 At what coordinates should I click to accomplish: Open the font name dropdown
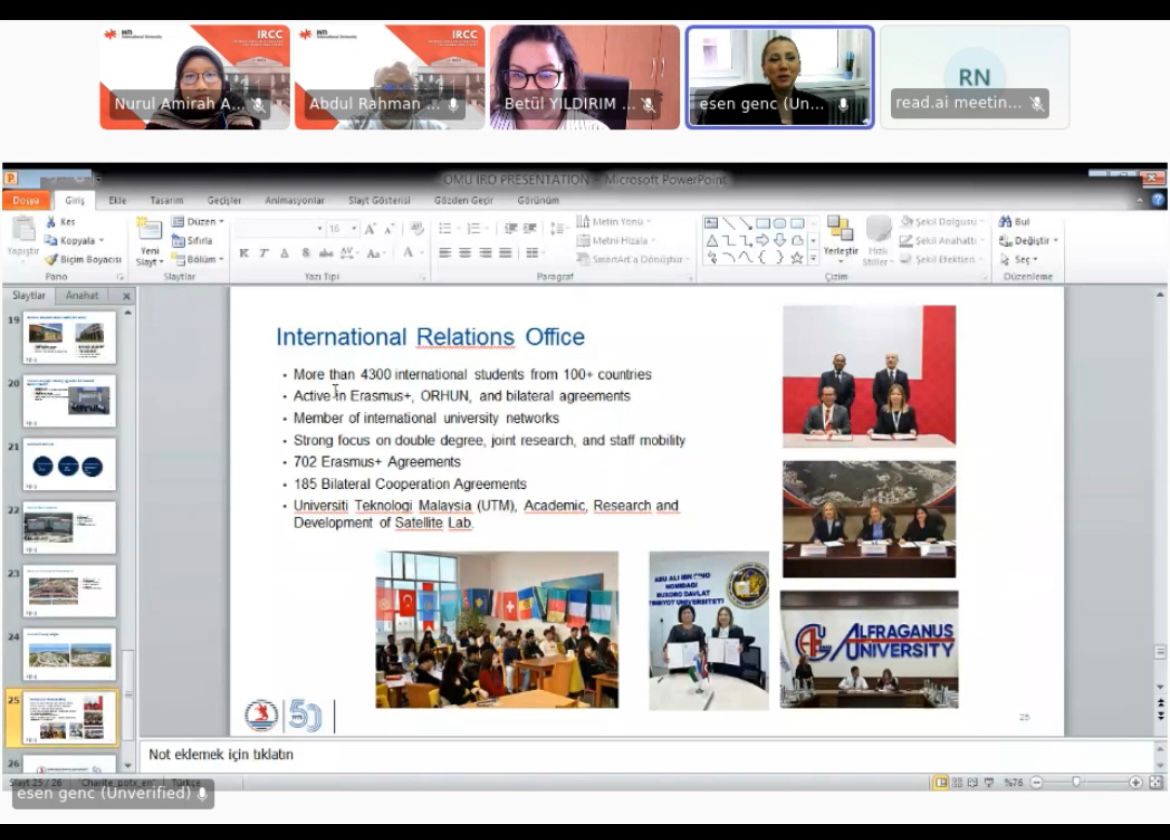click(320, 229)
